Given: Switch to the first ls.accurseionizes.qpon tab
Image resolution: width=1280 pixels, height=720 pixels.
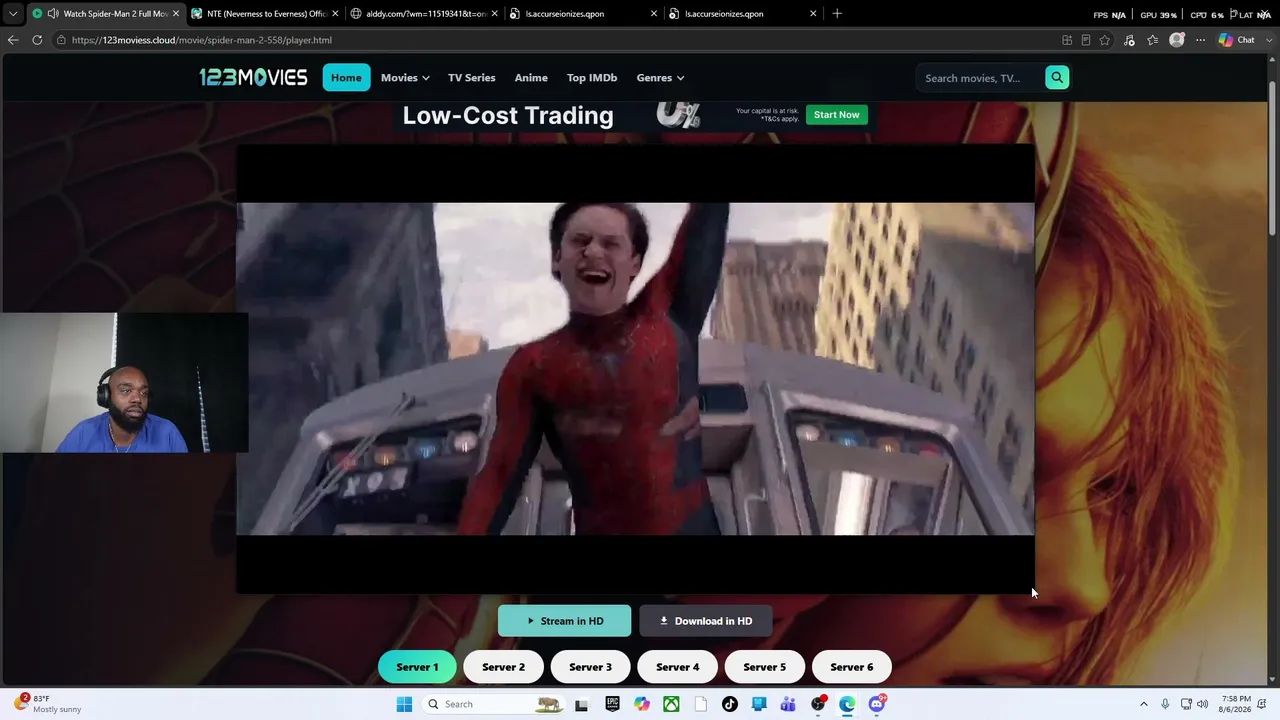Looking at the screenshot, I should (x=584, y=14).
